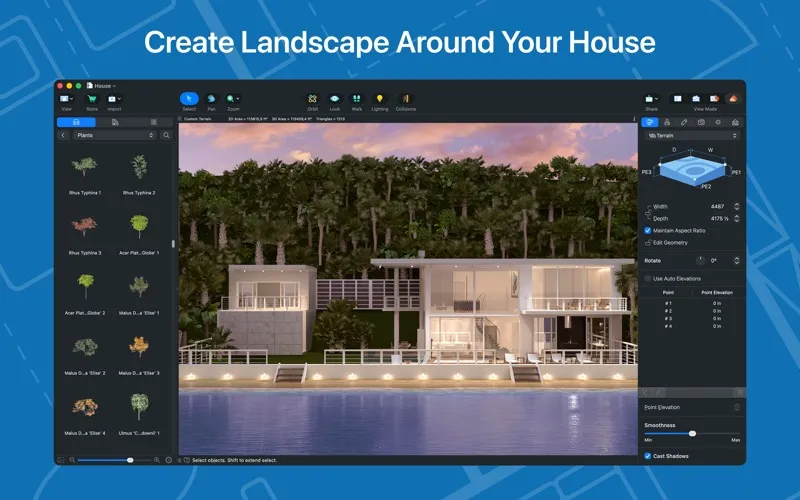Open the Store cart icon

pyautogui.click(x=92, y=99)
